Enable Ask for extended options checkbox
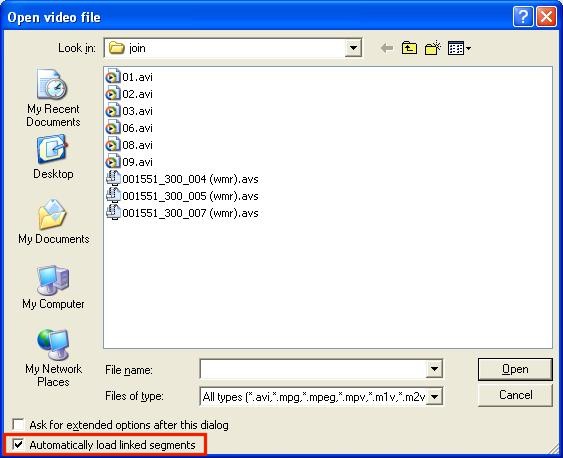 pos(18,425)
